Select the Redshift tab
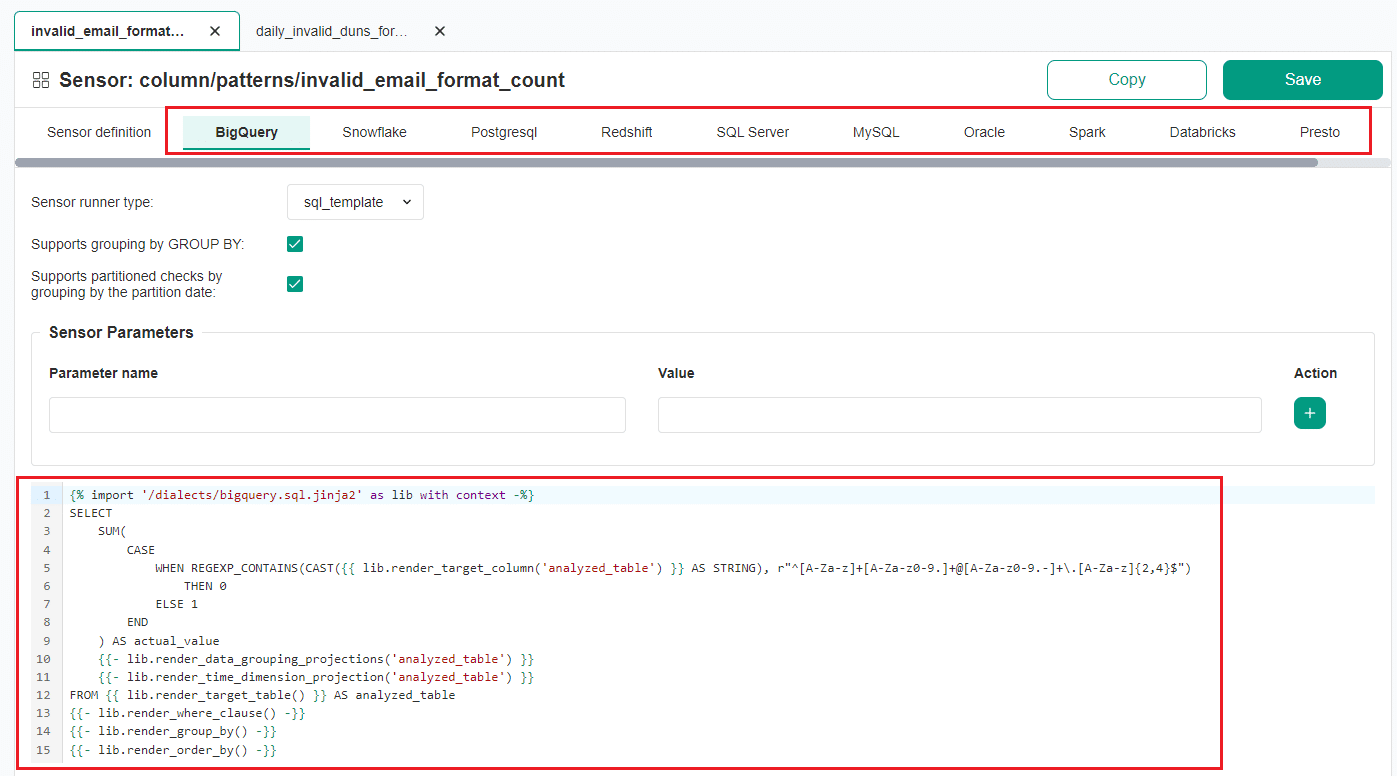Image resolution: width=1397 pixels, height=776 pixels. coord(627,132)
